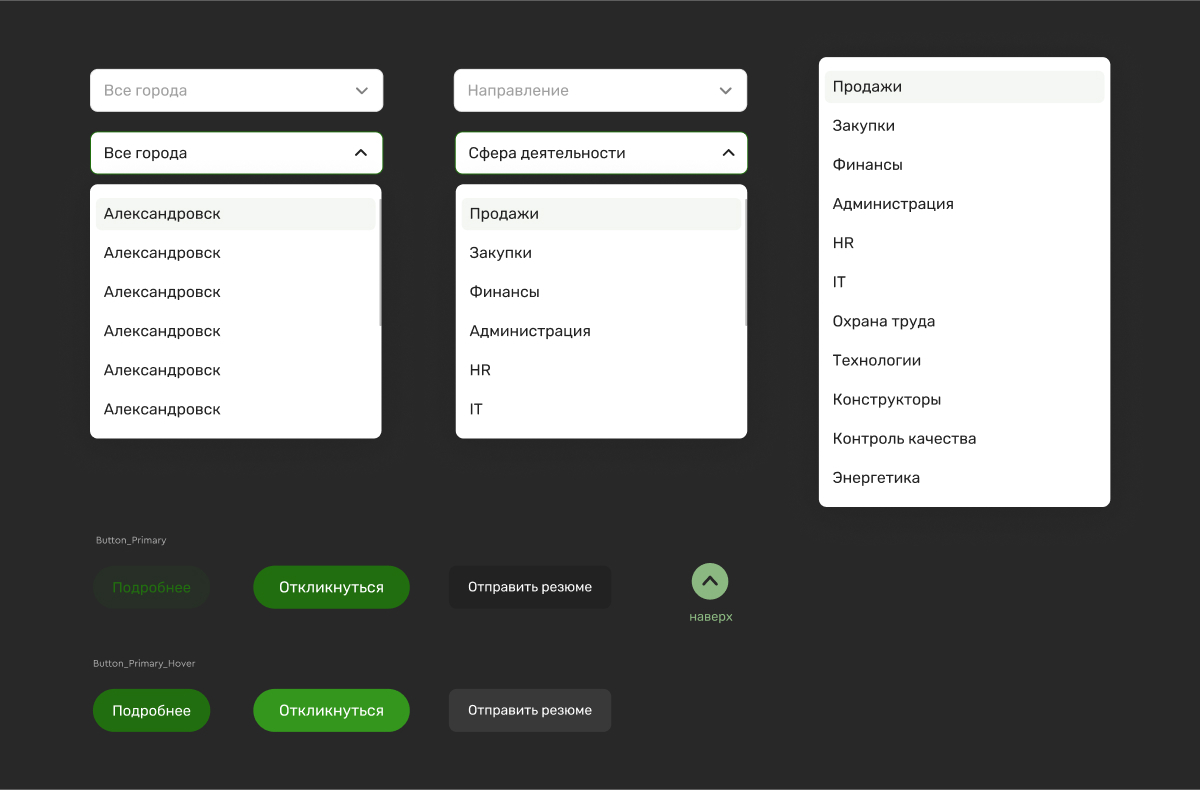Choose 'Закупки' in the middle dropdown list

(x=601, y=253)
